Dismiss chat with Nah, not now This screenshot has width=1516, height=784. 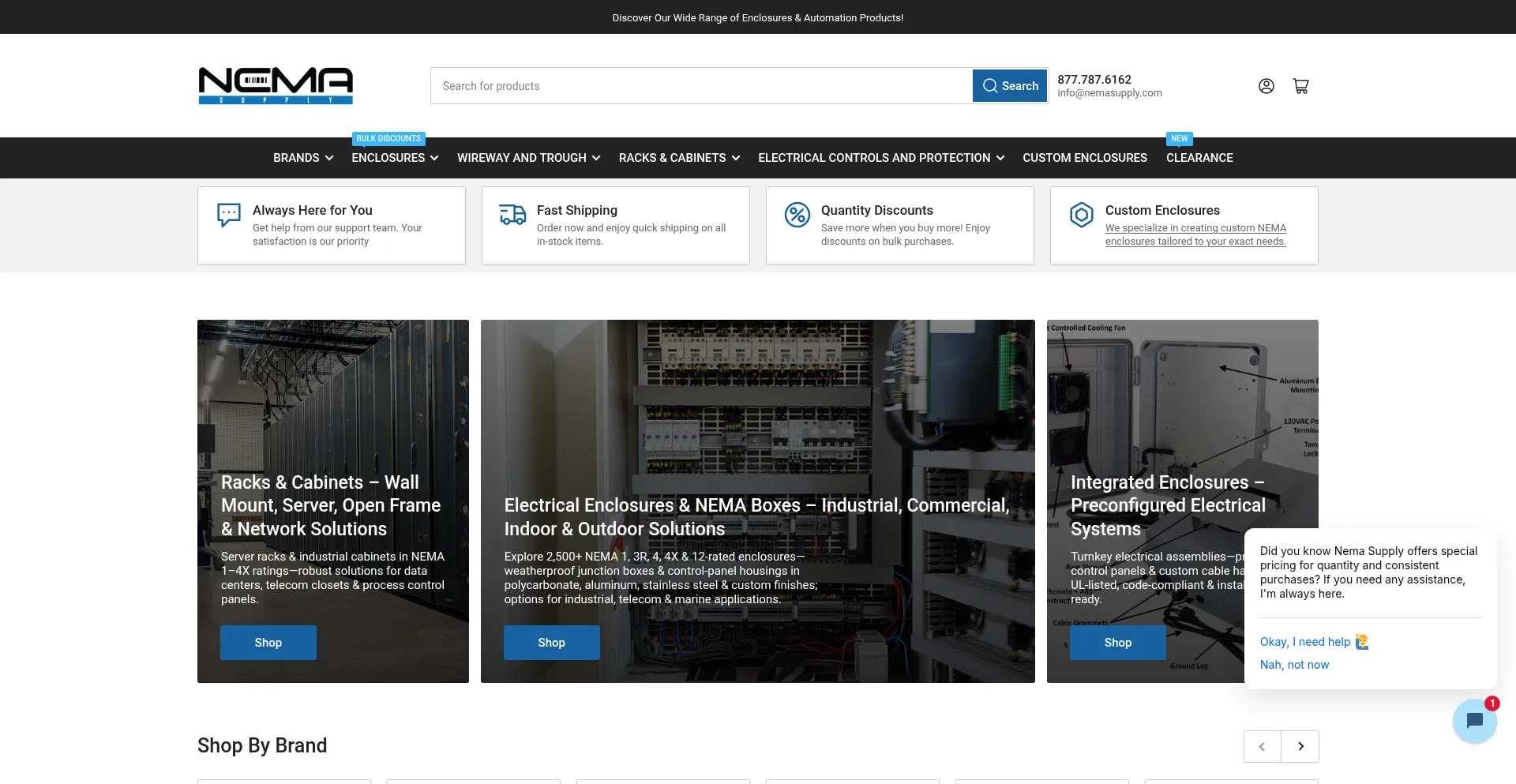click(x=1294, y=665)
